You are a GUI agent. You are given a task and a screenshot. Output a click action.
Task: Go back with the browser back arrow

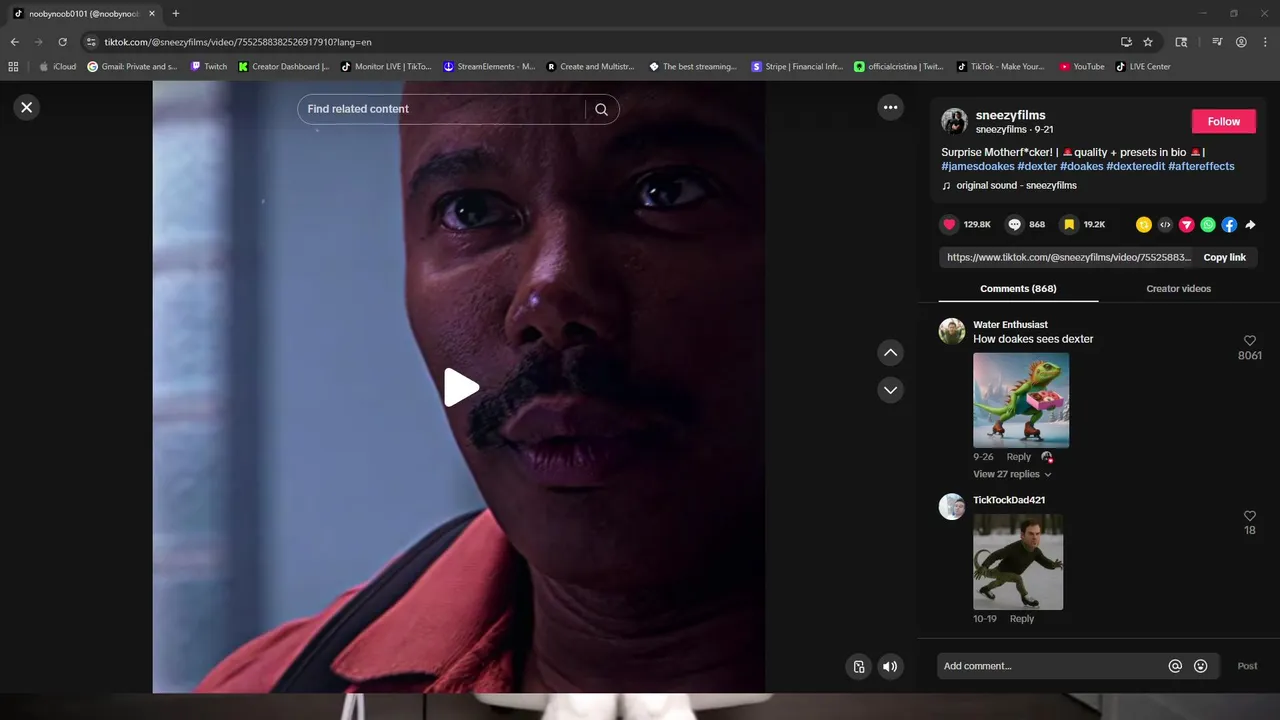pyautogui.click(x=14, y=42)
